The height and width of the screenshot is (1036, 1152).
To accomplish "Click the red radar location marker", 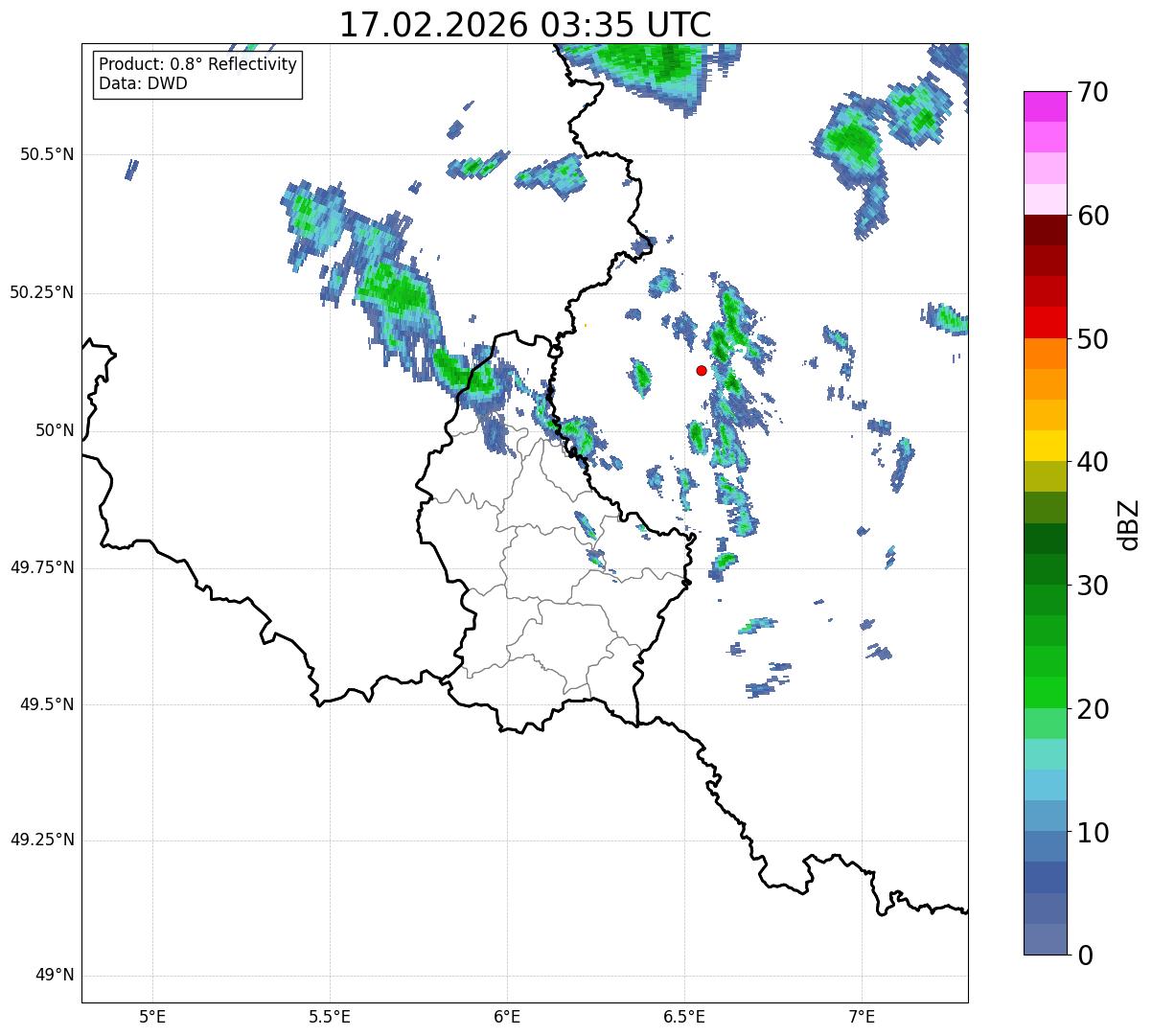I will pos(702,370).
